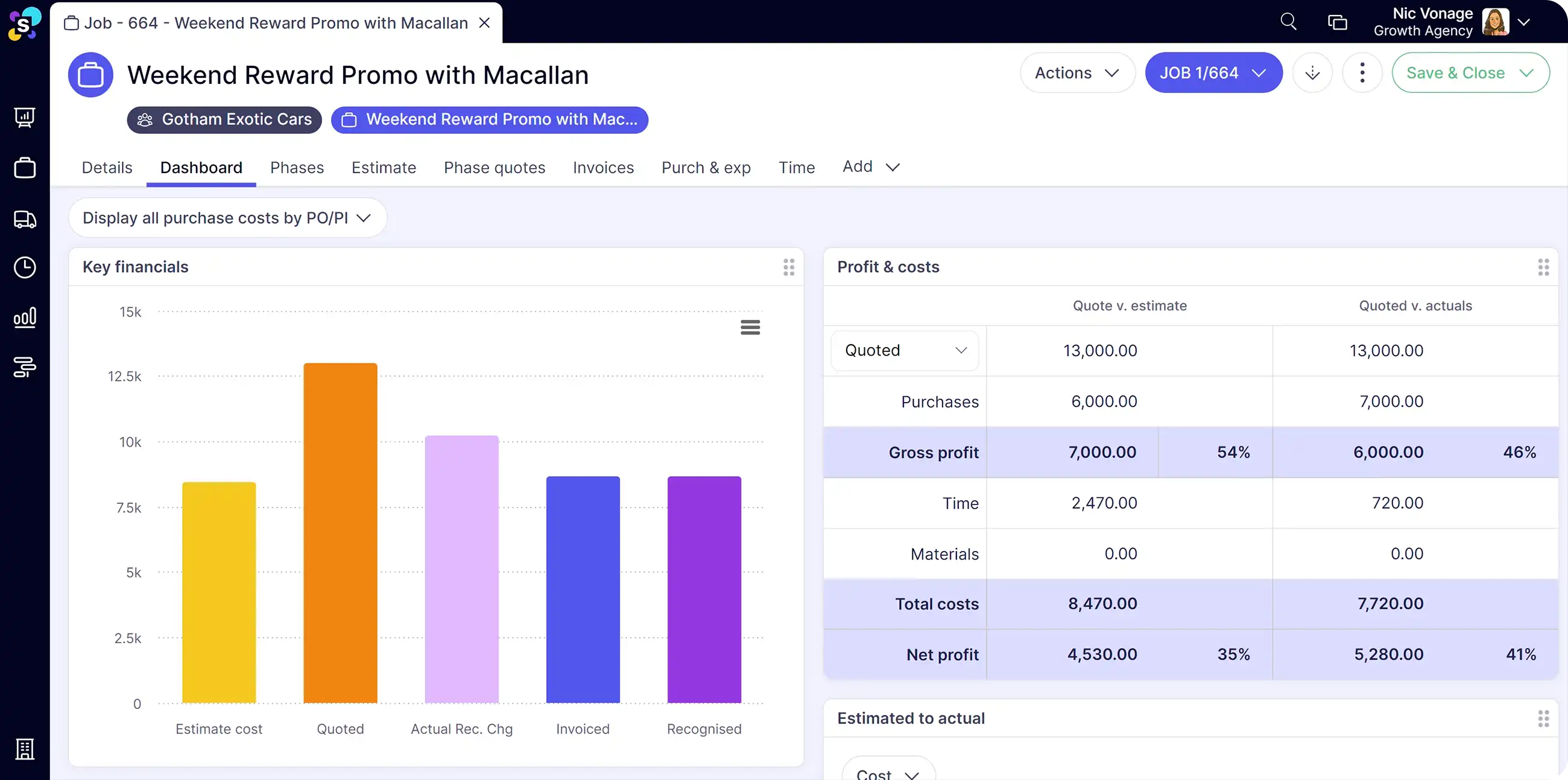Click the 7,720.00 Total costs actuals value

(1390, 603)
